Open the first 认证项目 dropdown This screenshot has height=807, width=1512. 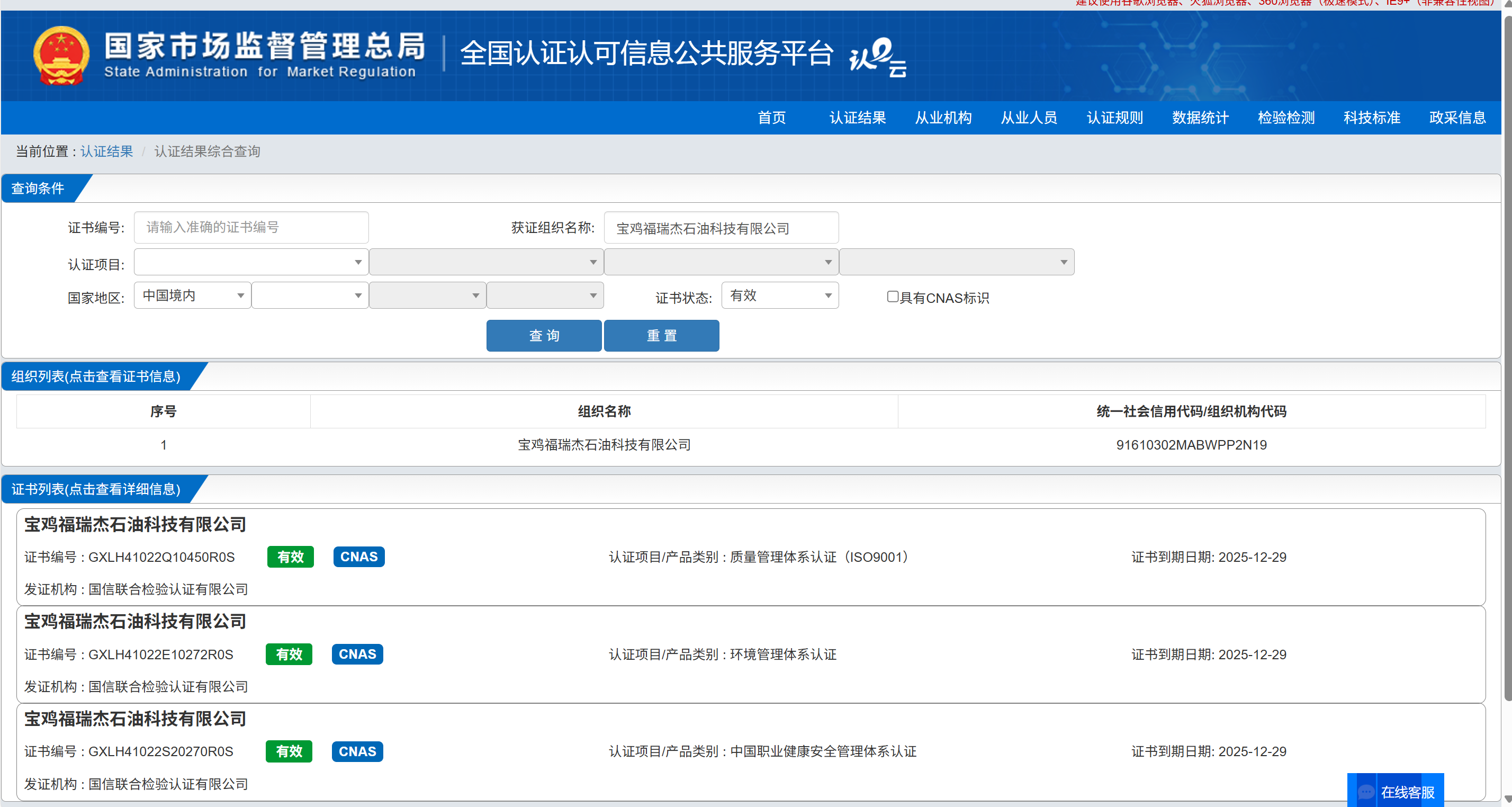pos(250,262)
